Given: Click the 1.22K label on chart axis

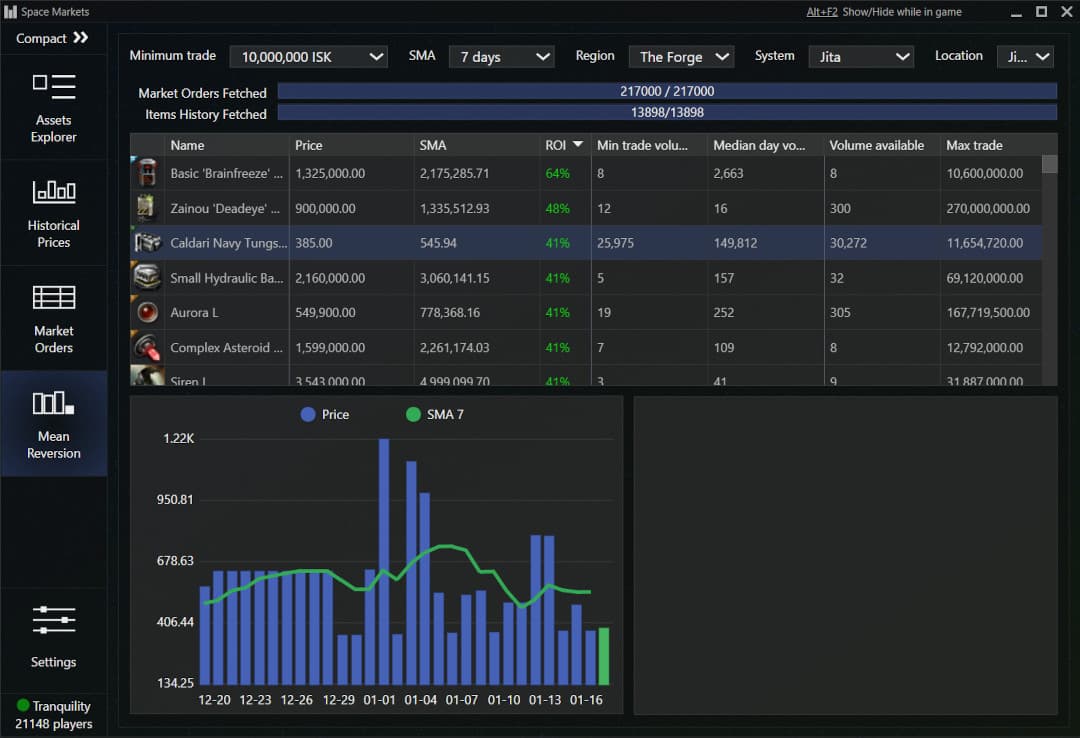Looking at the screenshot, I should [178, 438].
